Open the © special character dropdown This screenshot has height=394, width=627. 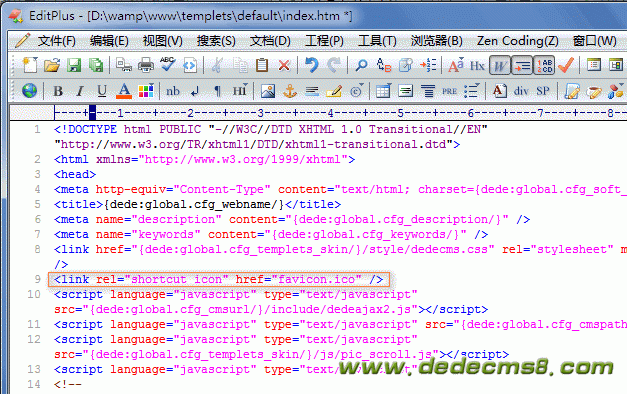(356, 91)
